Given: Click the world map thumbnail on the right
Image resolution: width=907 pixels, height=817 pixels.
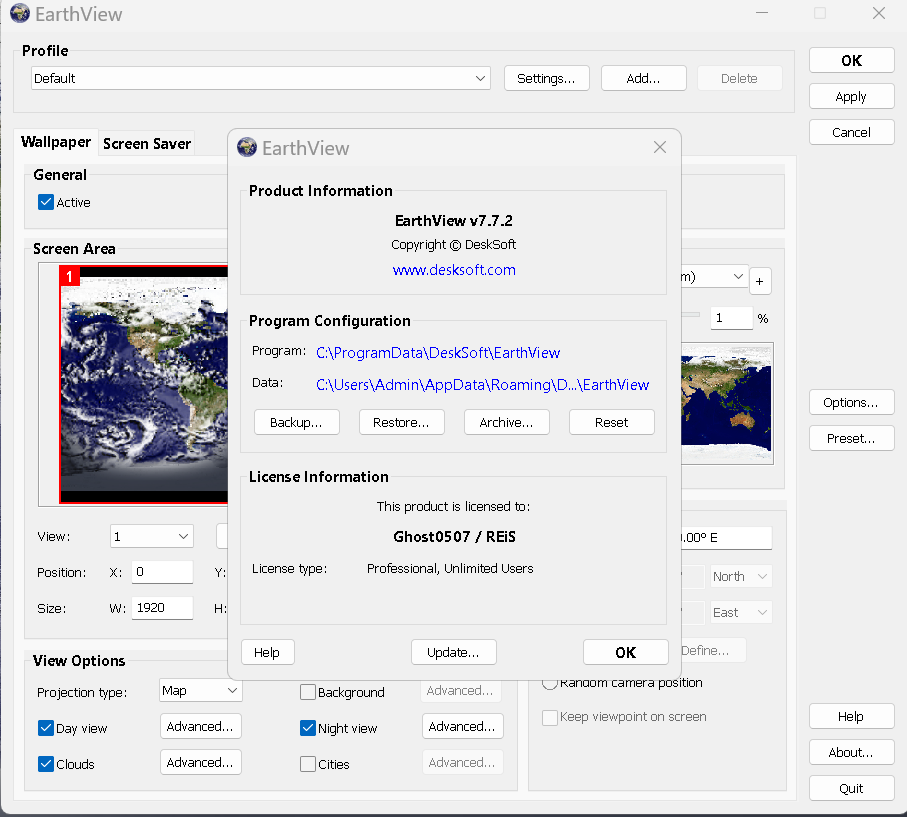Looking at the screenshot, I should click(727, 403).
